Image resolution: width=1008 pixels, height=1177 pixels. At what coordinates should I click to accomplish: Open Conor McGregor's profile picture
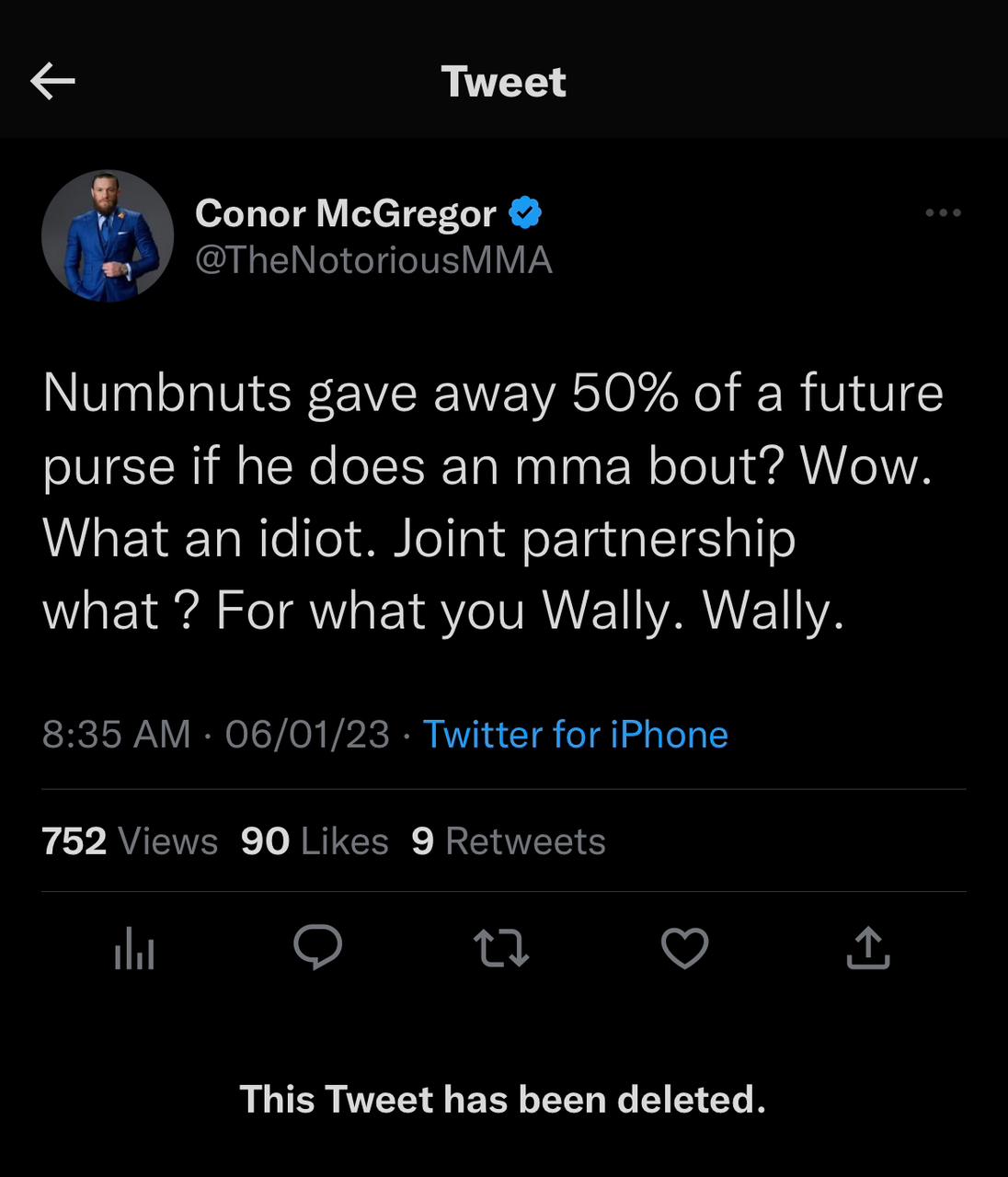coord(108,236)
